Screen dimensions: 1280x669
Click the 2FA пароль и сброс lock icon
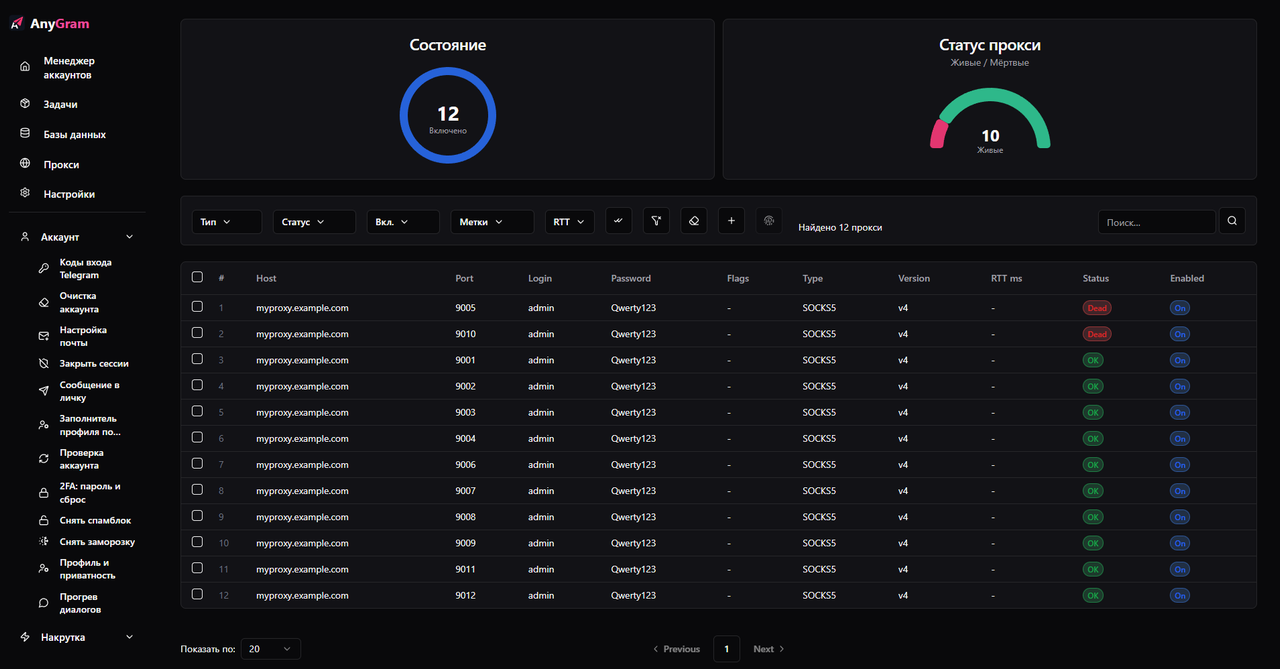click(43, 493)
